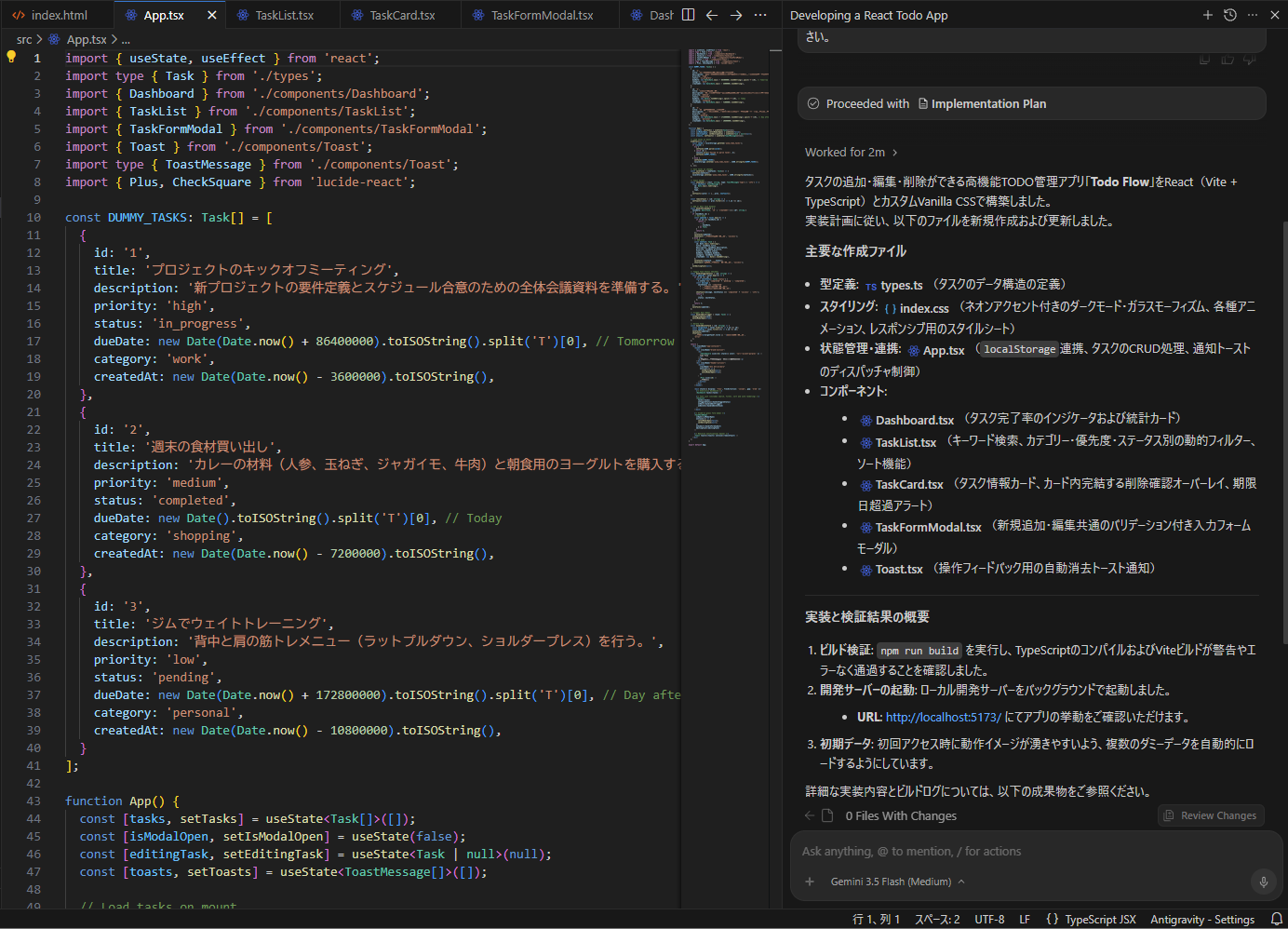Open TaskList.tsx from the component list
The width and height of the screenshot is (1288, 929).
pyautogui.click(x=898, y=442)
